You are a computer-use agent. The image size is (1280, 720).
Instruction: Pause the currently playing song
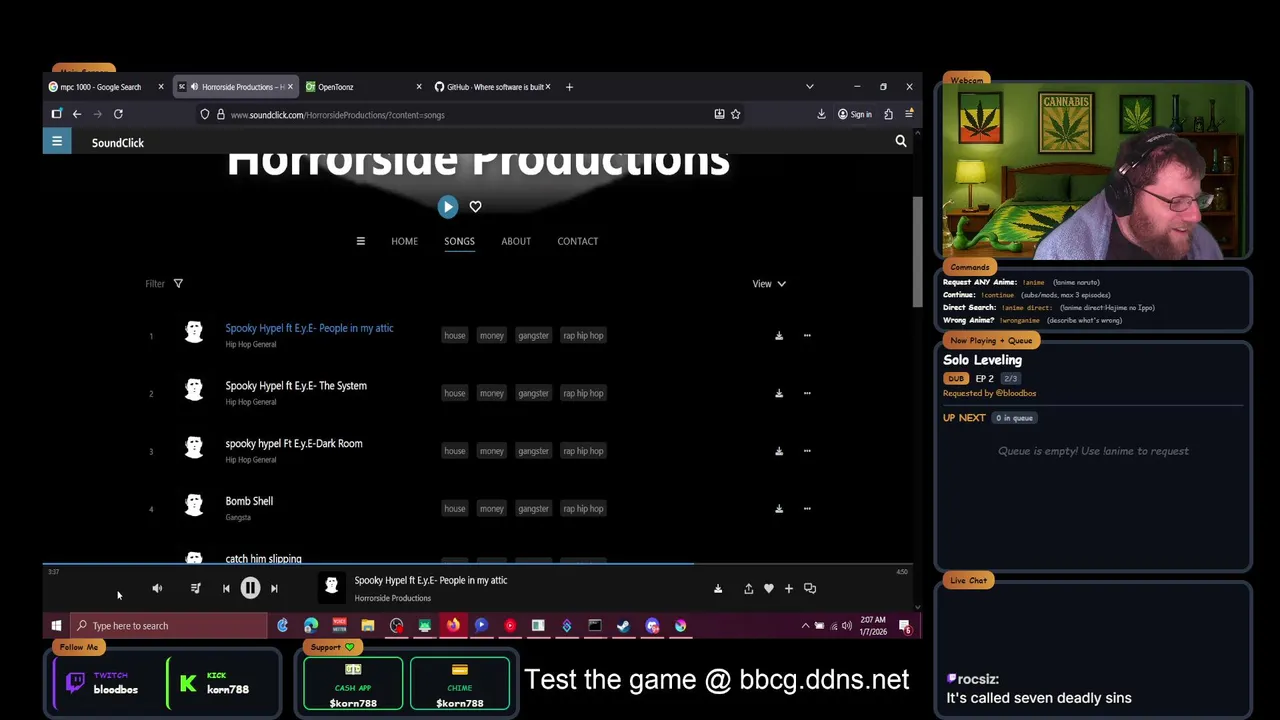point(250,589)
